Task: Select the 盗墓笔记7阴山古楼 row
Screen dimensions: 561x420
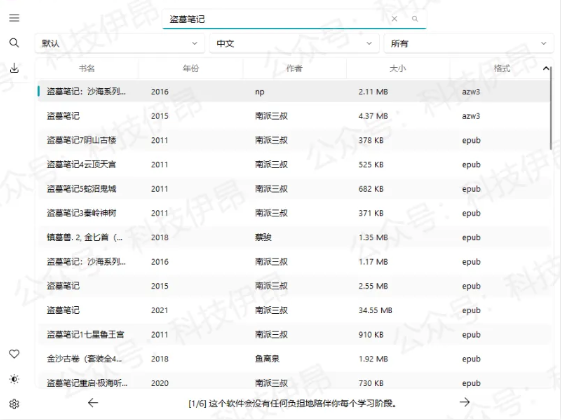Action: pos(293,140)
